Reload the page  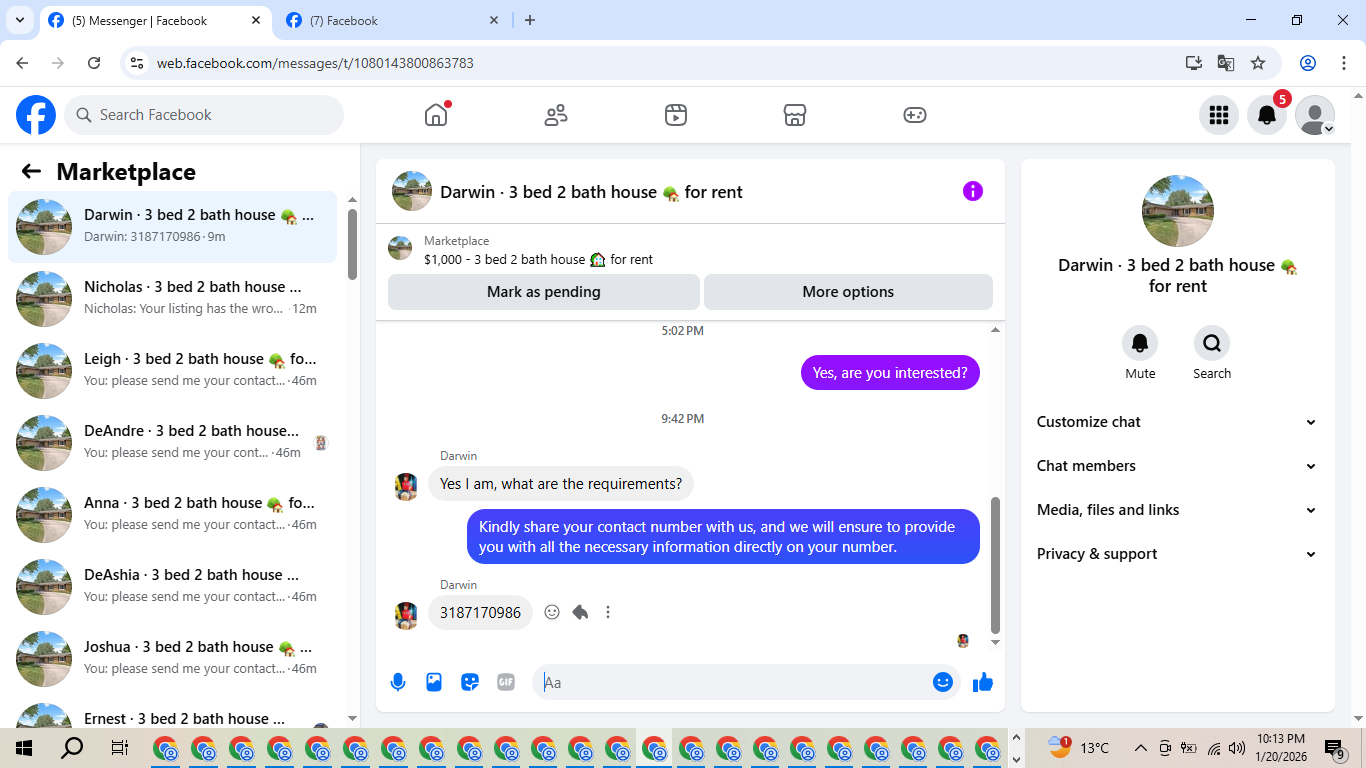click(94, 63)
